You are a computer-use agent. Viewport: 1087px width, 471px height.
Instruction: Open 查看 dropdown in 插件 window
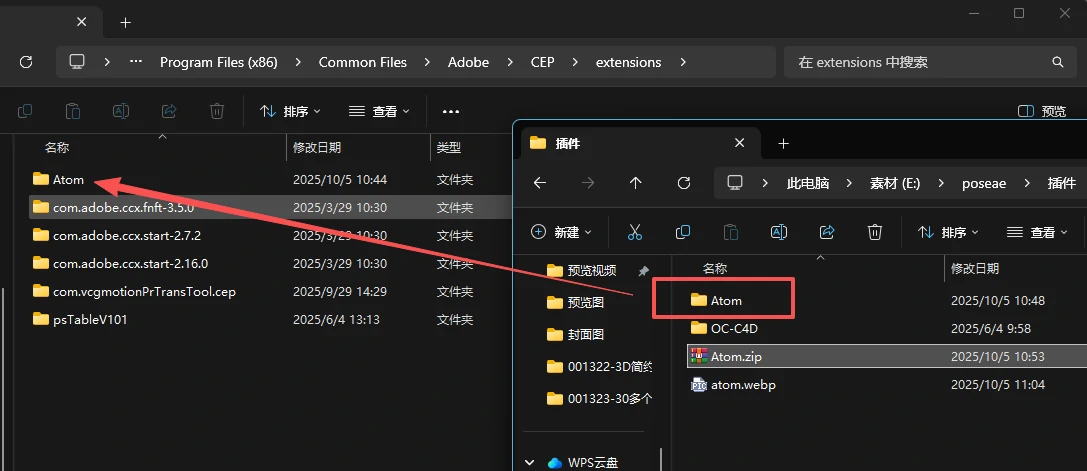pyautogui.click(x=1037, y=232)
